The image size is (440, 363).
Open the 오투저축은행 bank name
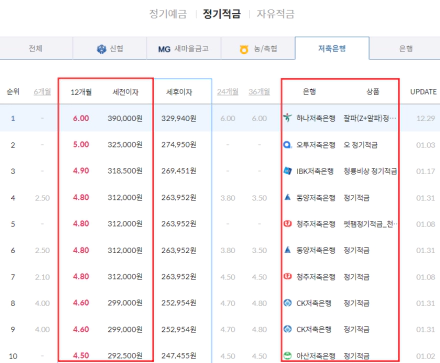click(316, 145)
